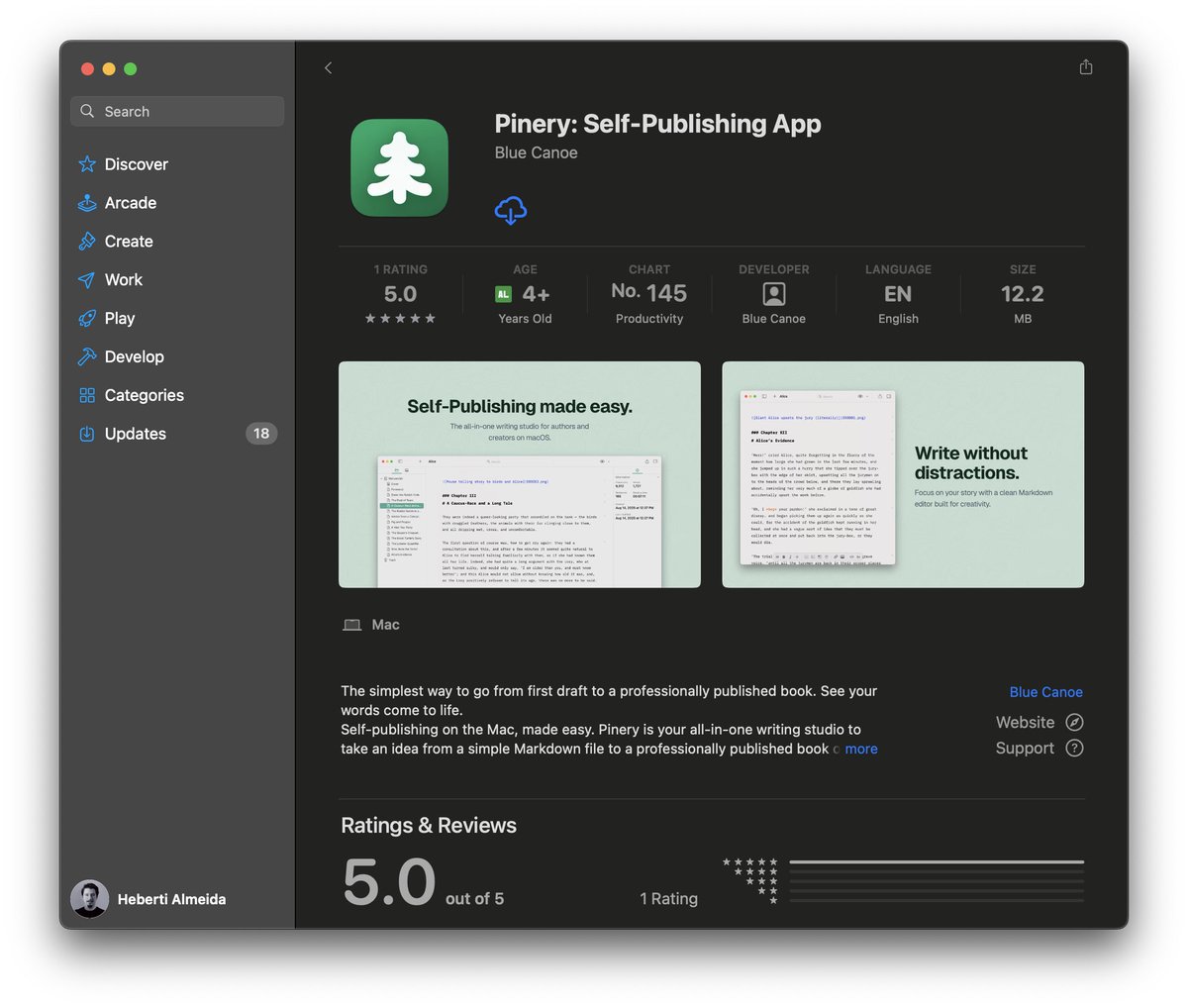Screen dimensions: 1188x1008
Task: Click the 1 Rating count text
Action: click(x=668, y=899)
